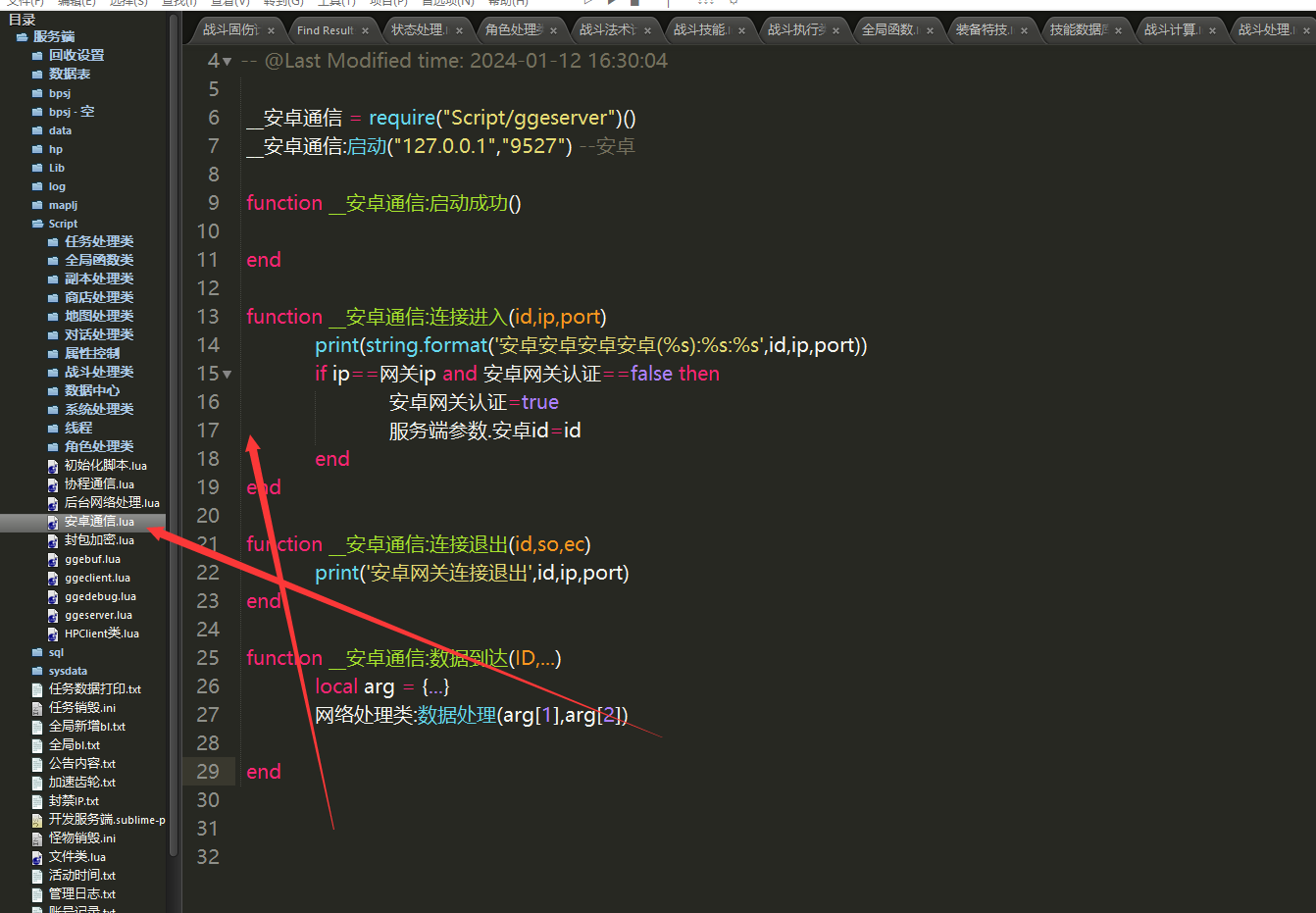The height and width of the screenshot is (913, 1316).
Task: Expand the 角色处理类 folder
Action: tap(53, 447)
